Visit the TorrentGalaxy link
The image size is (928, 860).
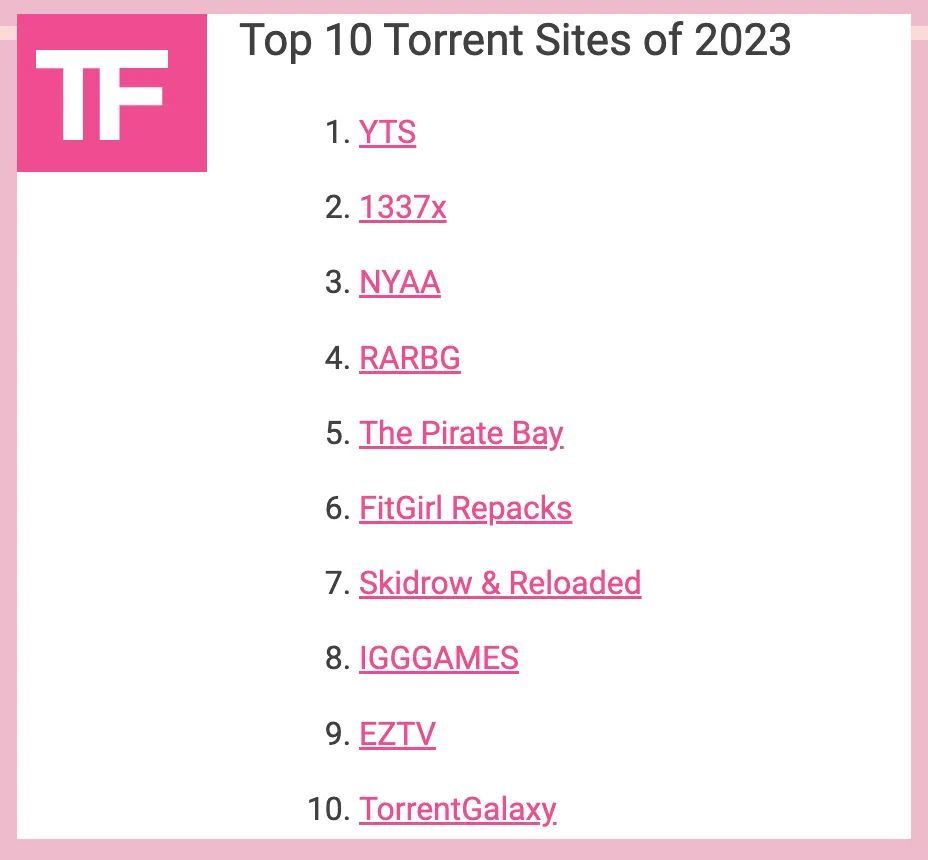click(457, 808)
